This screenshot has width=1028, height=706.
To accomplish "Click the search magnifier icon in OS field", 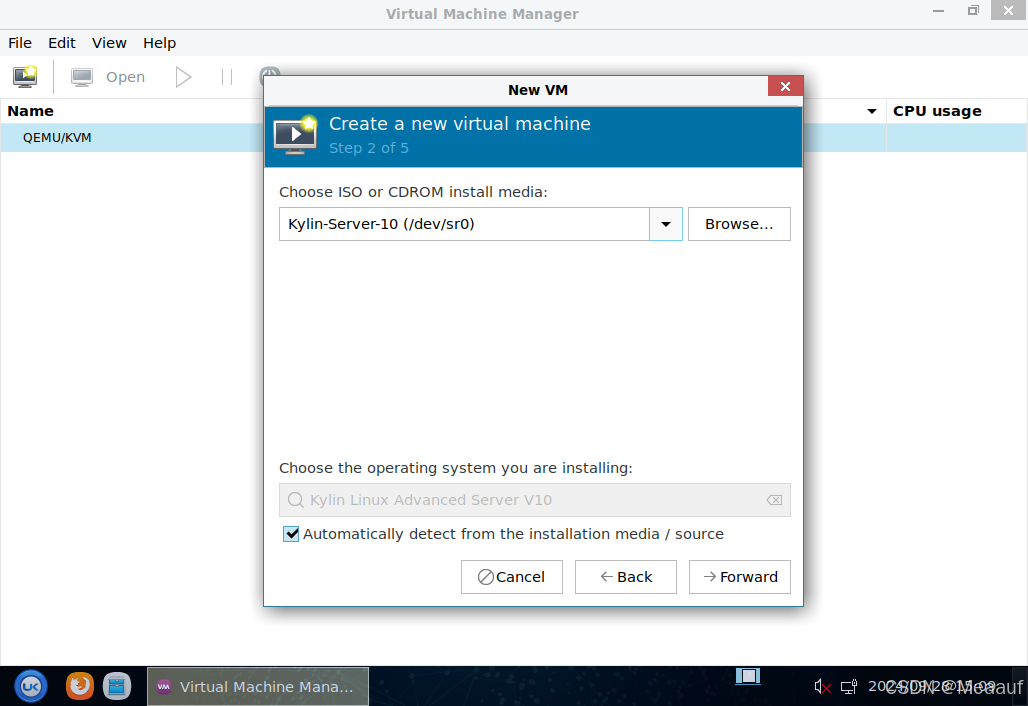I will coord(296,500).
